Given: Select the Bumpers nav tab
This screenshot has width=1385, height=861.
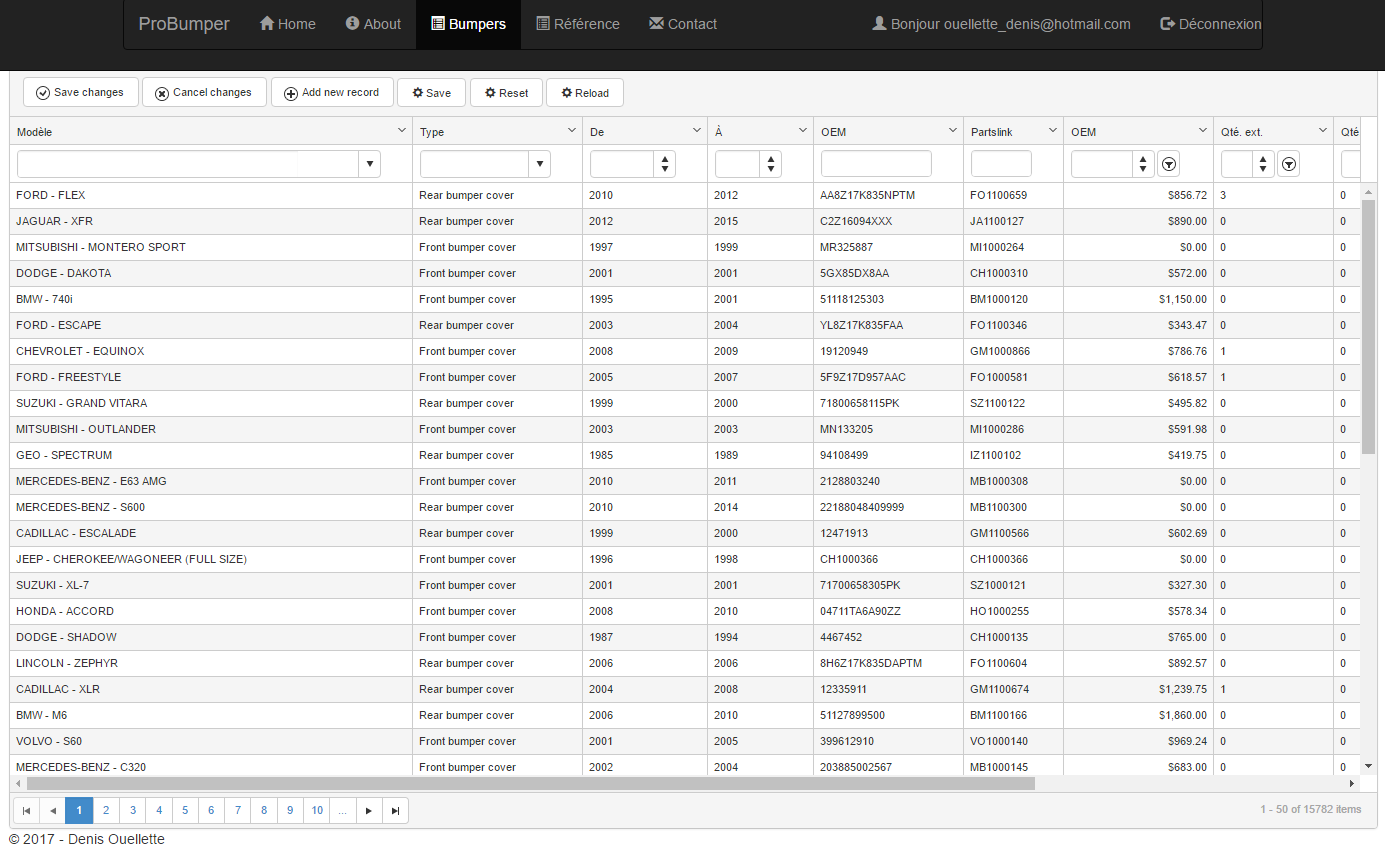Looking at the screenshot, I should (x=468, y=24).
